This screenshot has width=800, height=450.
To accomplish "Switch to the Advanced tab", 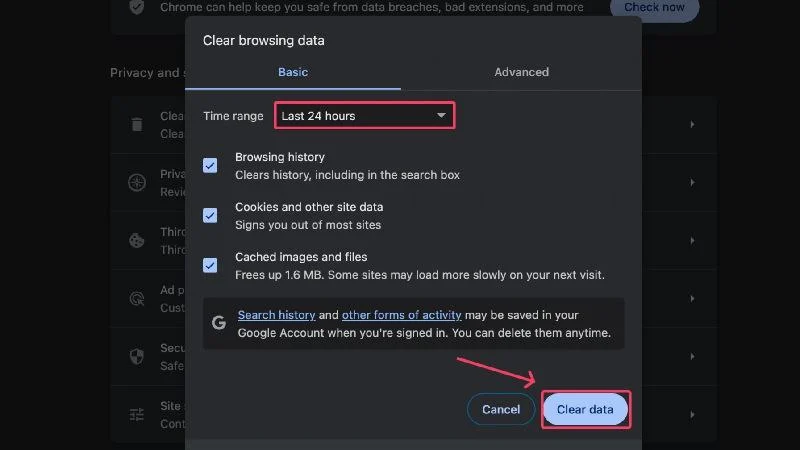I will (x=521, y=72).
